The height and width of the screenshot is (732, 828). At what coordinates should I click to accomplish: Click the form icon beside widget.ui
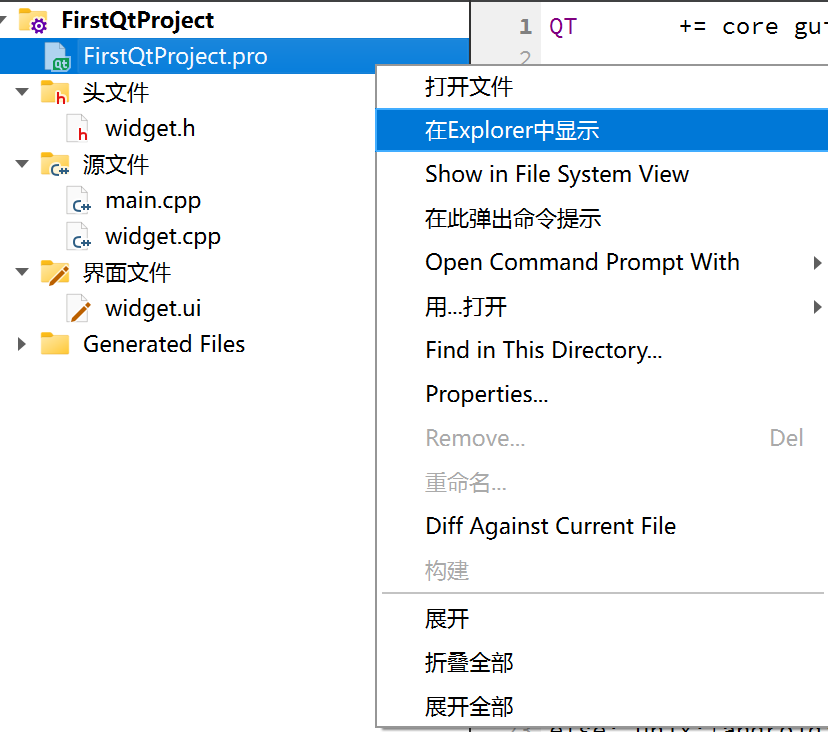pos(77,308)
